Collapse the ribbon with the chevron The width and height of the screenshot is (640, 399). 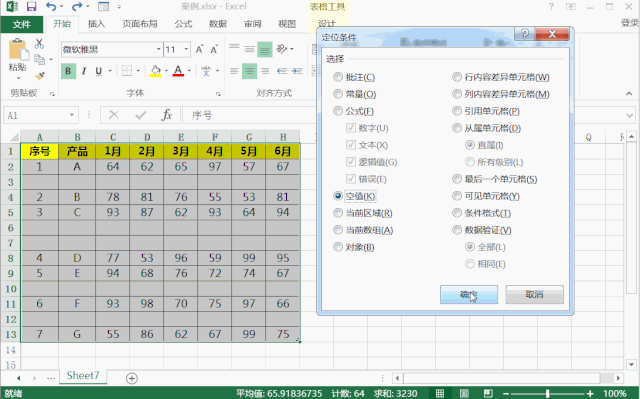click(x=629, y=93)
